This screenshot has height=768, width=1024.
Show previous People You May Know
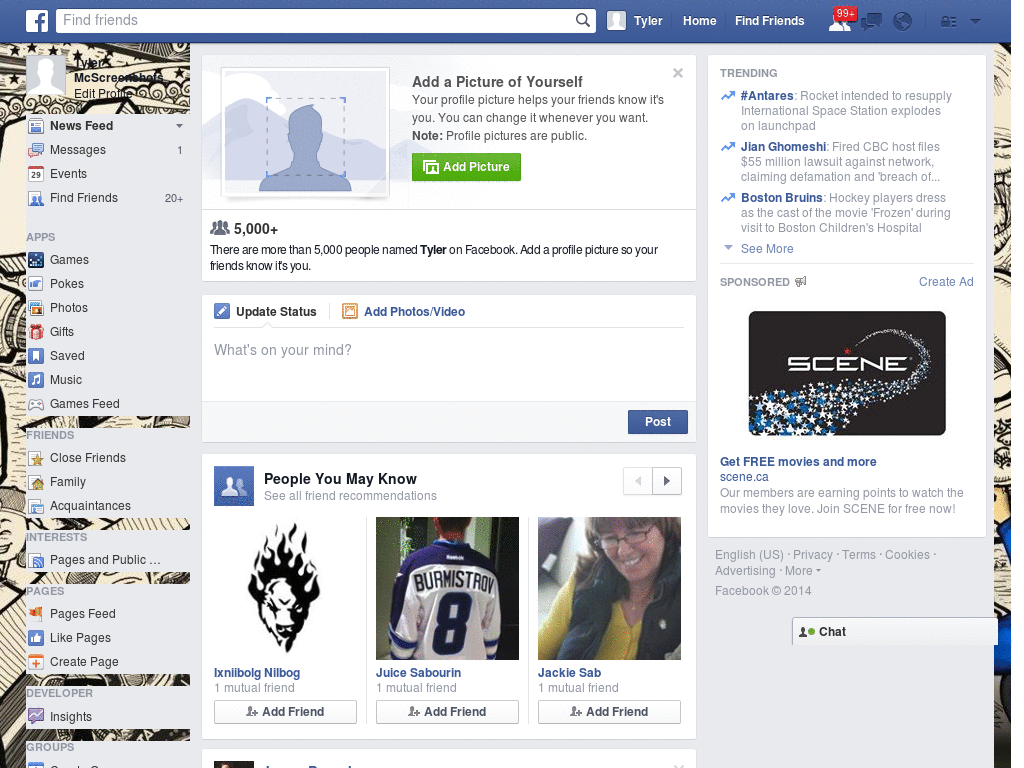(638, 481)
